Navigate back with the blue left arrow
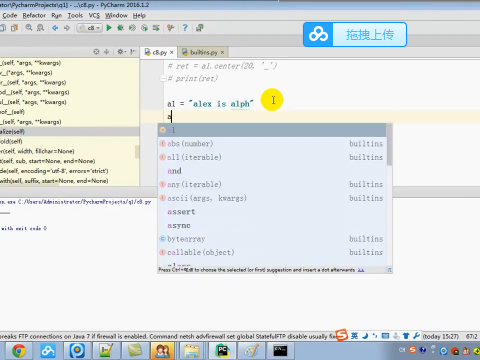The width and height of the screenshot is (480, 360). pos(55,28)
